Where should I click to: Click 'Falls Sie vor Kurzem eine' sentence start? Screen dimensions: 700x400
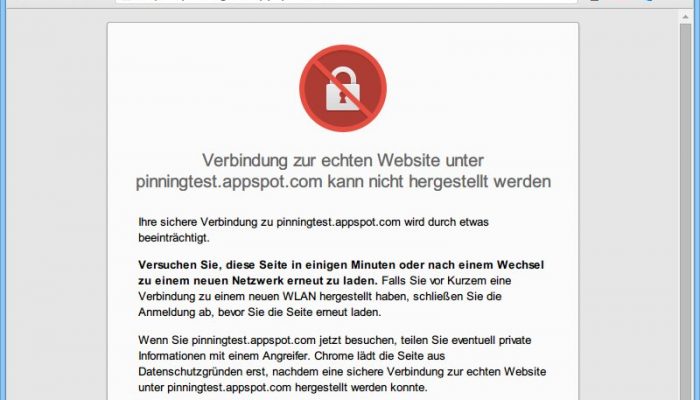pyautogui.click(x=446, y=280)
